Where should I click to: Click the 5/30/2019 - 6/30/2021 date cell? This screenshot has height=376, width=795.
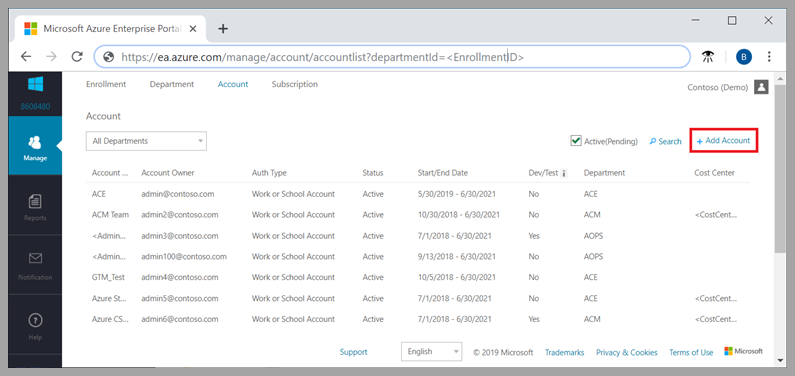point(457,194)
